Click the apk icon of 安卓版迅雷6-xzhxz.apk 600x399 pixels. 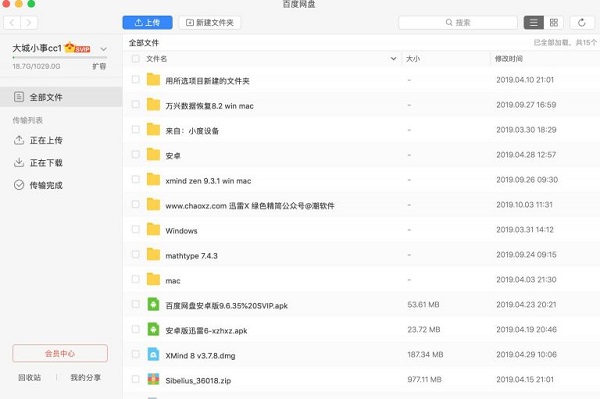[153, 329]
